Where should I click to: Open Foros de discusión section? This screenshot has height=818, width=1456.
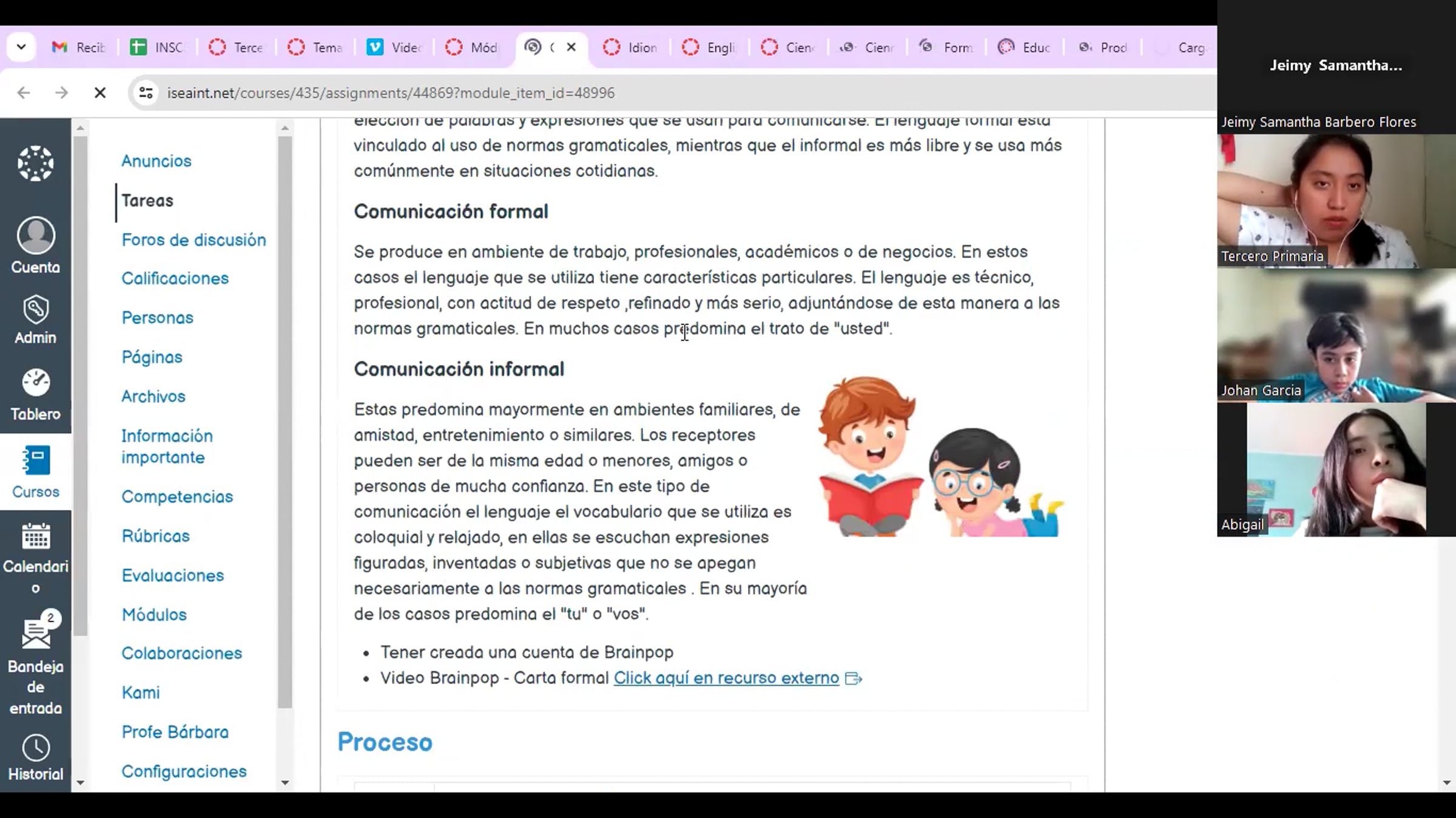[x=194, y=240]
